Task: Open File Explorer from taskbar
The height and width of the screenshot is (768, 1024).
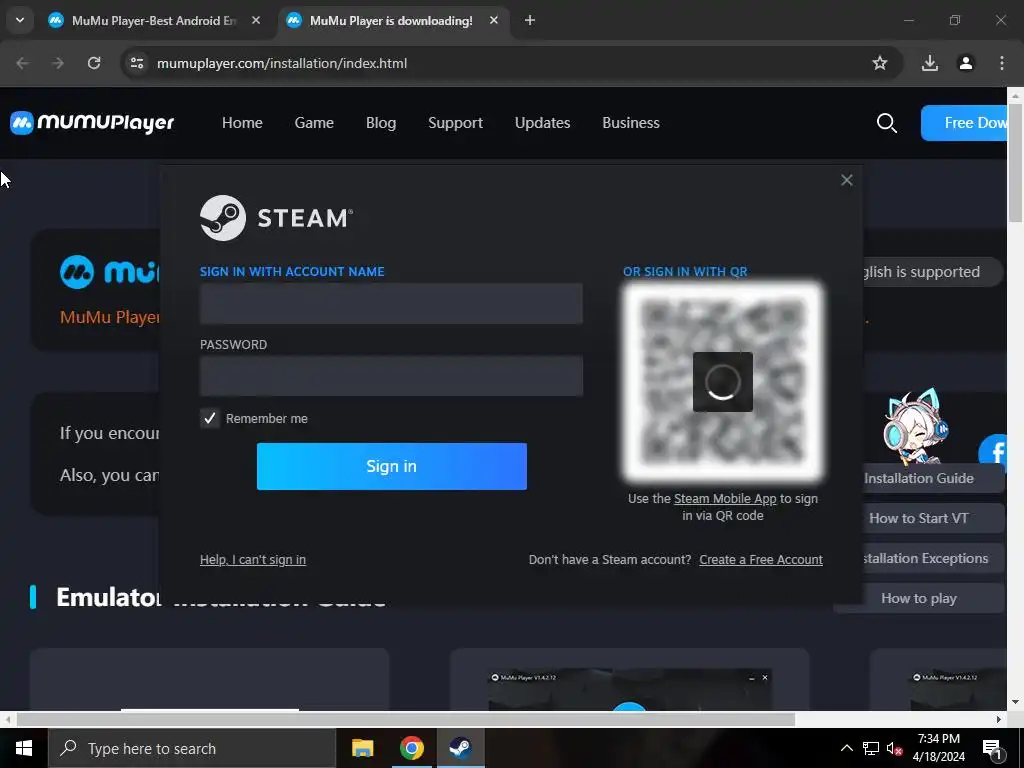Action: (362, 748)
